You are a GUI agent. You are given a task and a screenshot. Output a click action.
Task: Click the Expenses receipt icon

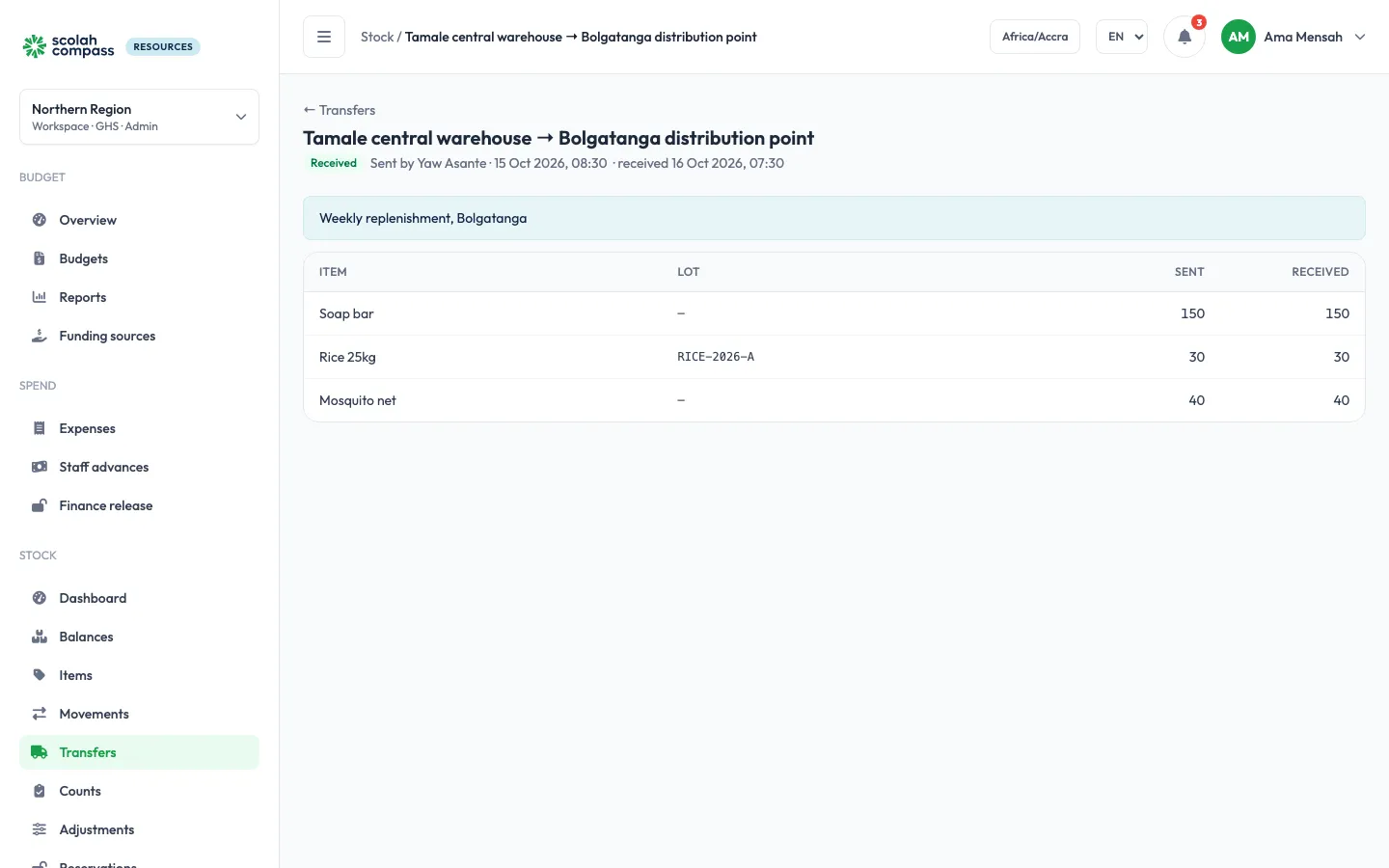tap(40, 428)
